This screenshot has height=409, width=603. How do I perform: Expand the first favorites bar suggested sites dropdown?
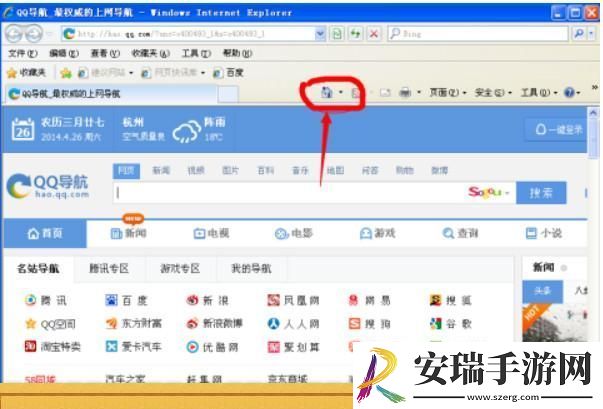[131, 73]
